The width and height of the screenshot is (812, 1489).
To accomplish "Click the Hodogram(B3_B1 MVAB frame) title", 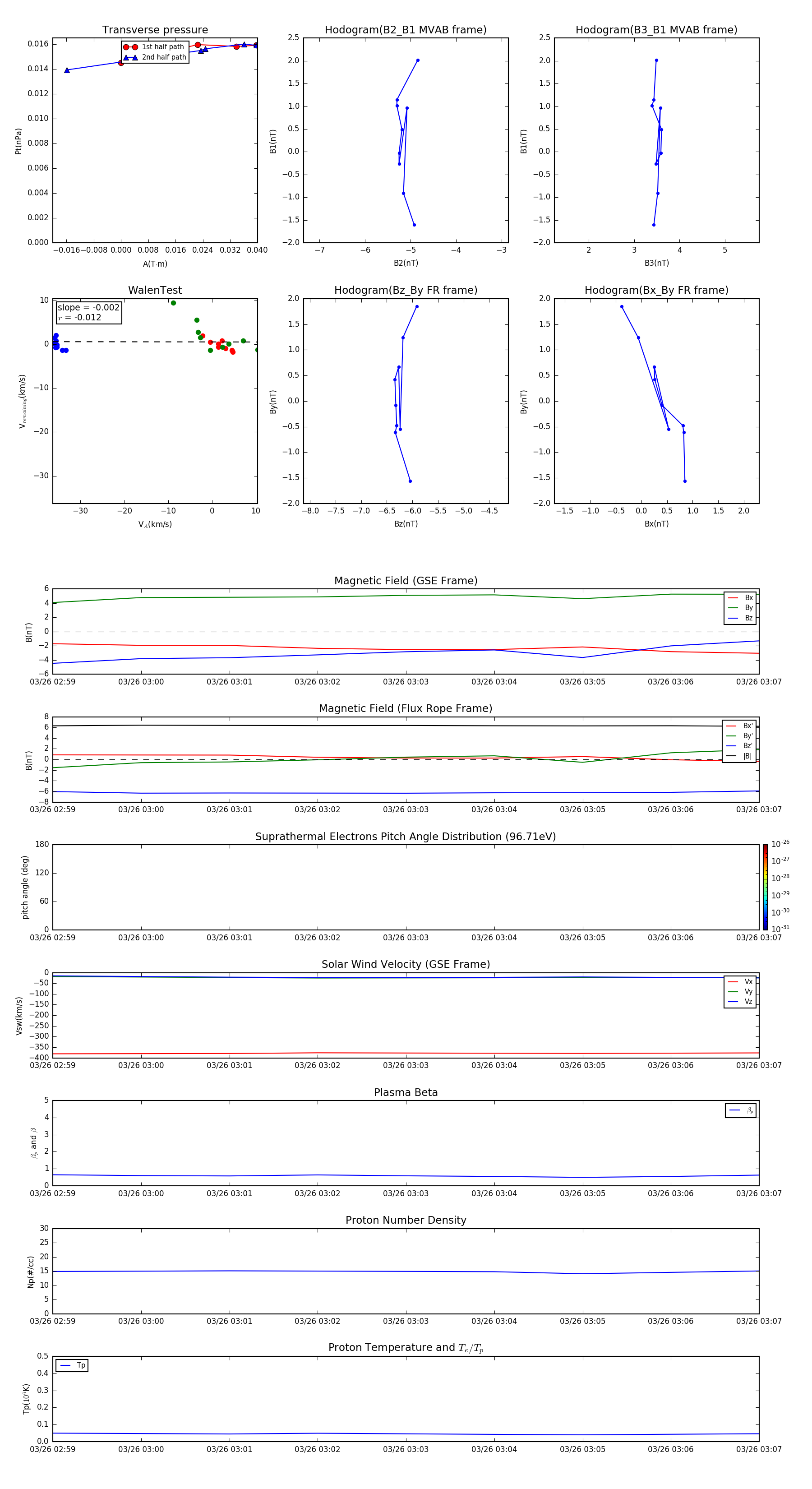I will pyautogui.click(x=656, y=30).
